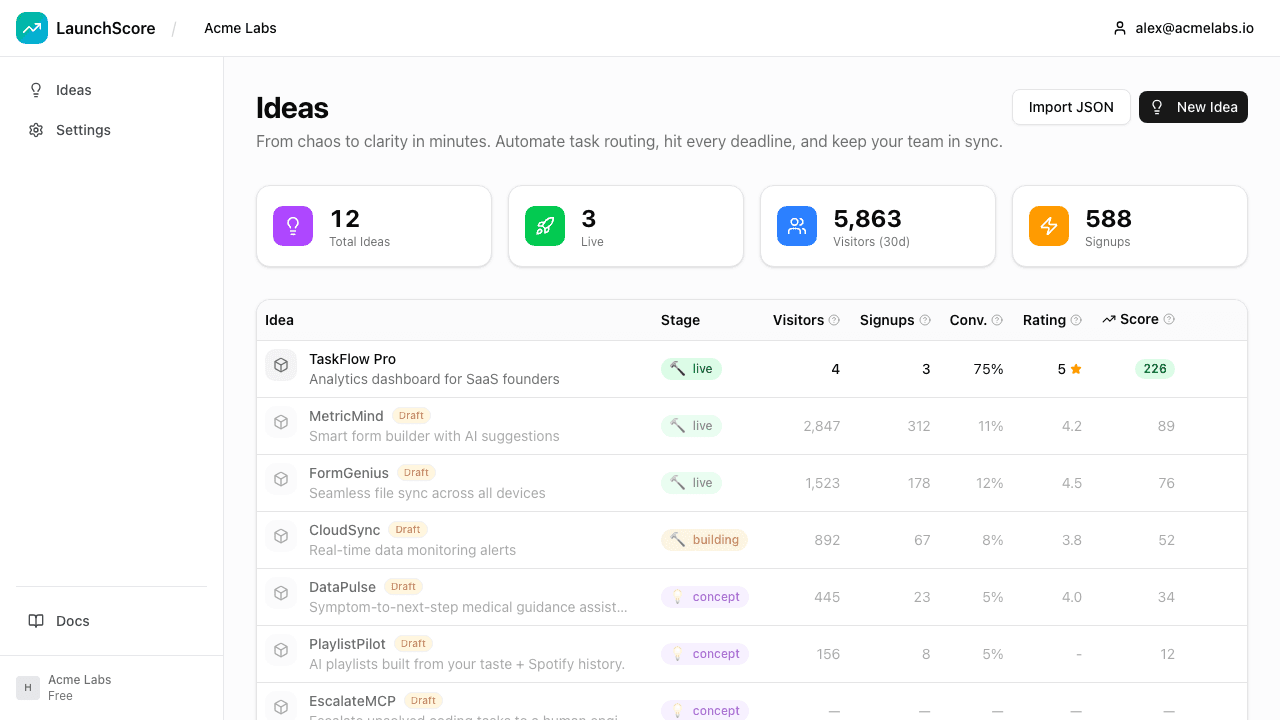Click the Draft badge next to DataPulse

[403, 586]
